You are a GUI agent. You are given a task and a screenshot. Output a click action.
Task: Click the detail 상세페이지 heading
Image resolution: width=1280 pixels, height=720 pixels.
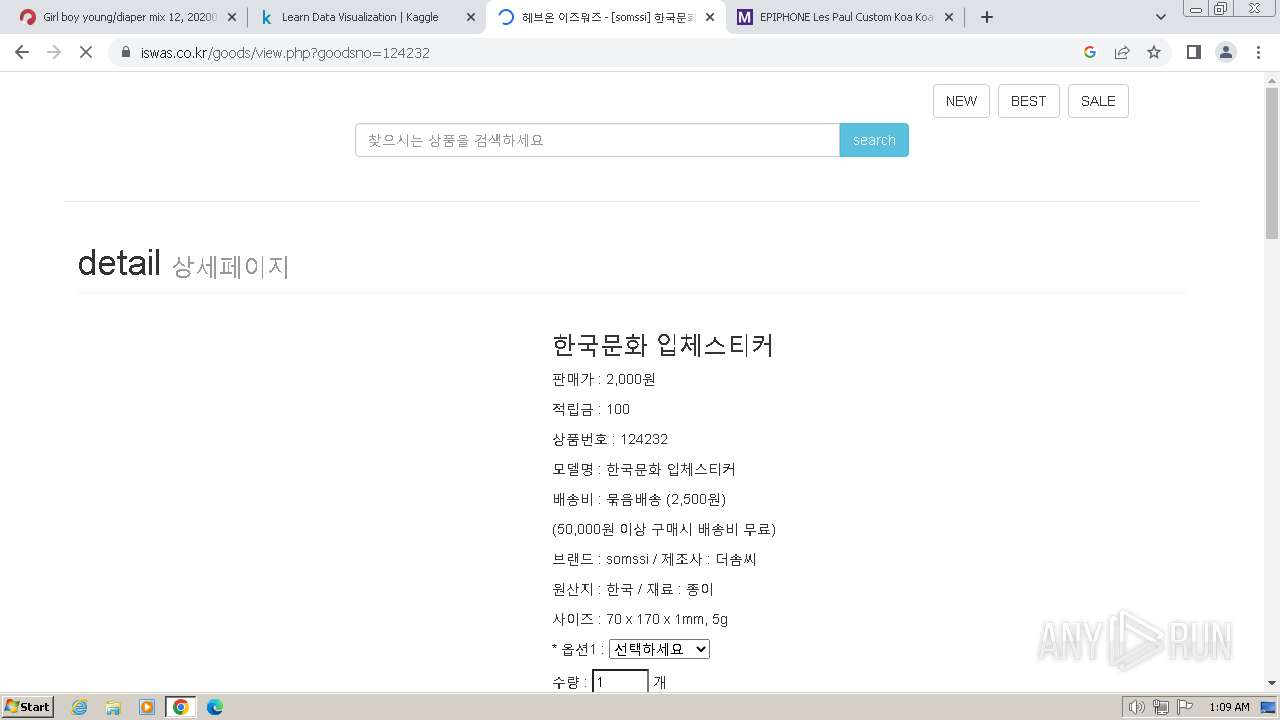[183, 264]
